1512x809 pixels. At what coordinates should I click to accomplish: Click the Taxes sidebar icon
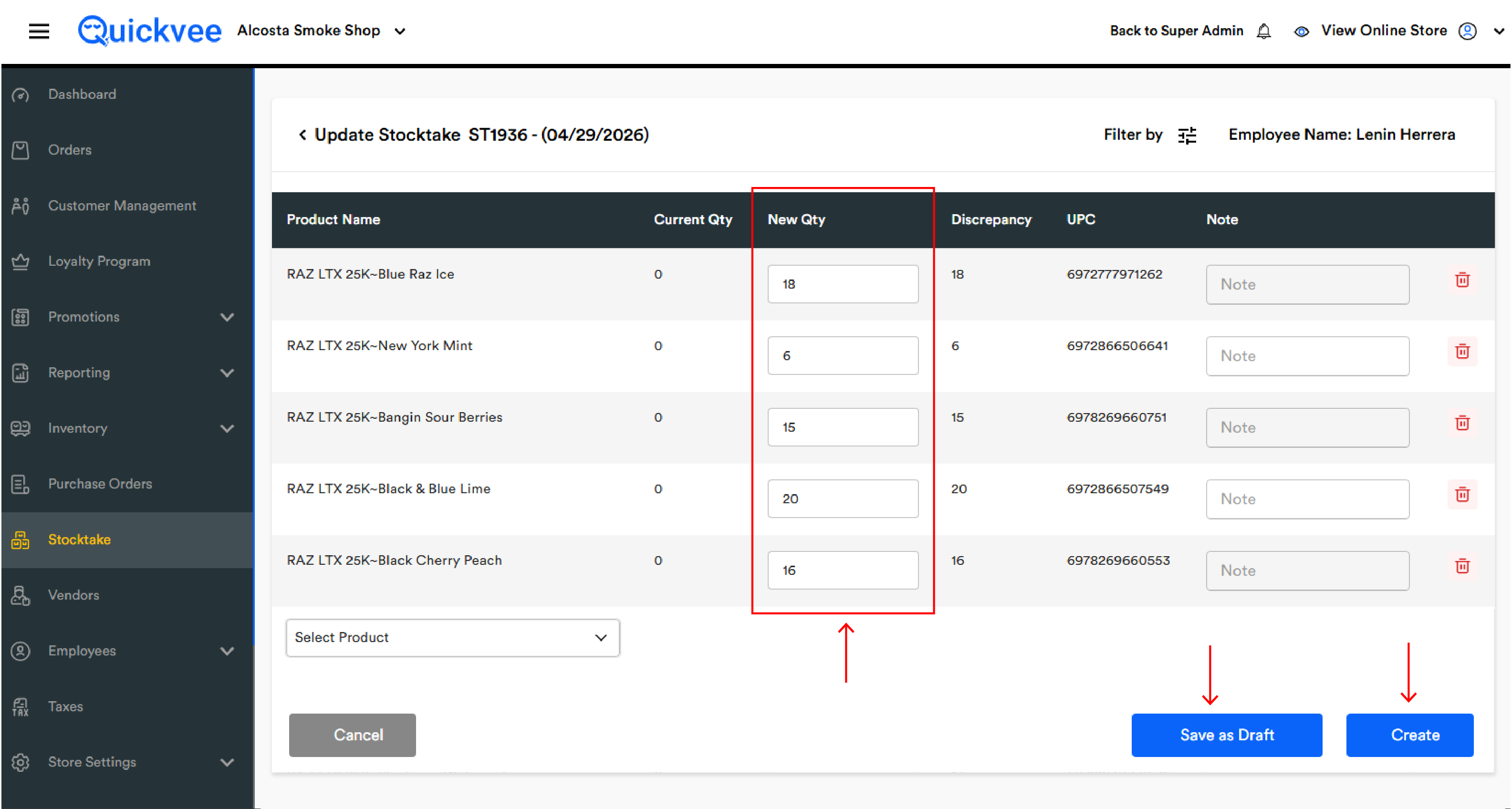pyautogui.click(x=21, y=707)
